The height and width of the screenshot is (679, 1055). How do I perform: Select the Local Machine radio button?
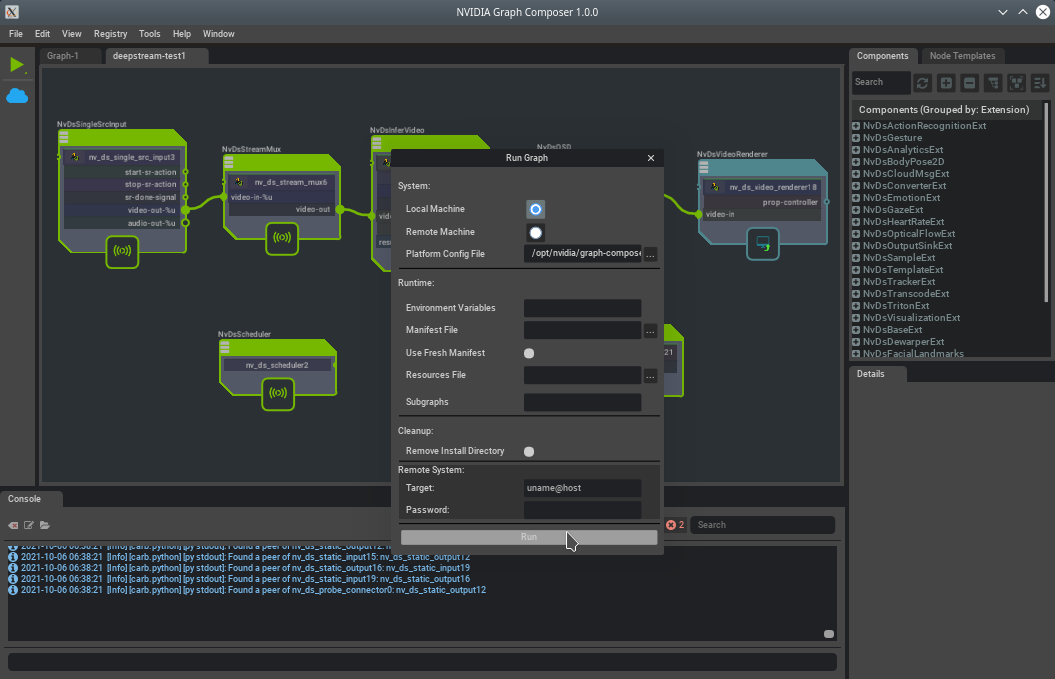(536, 209)
